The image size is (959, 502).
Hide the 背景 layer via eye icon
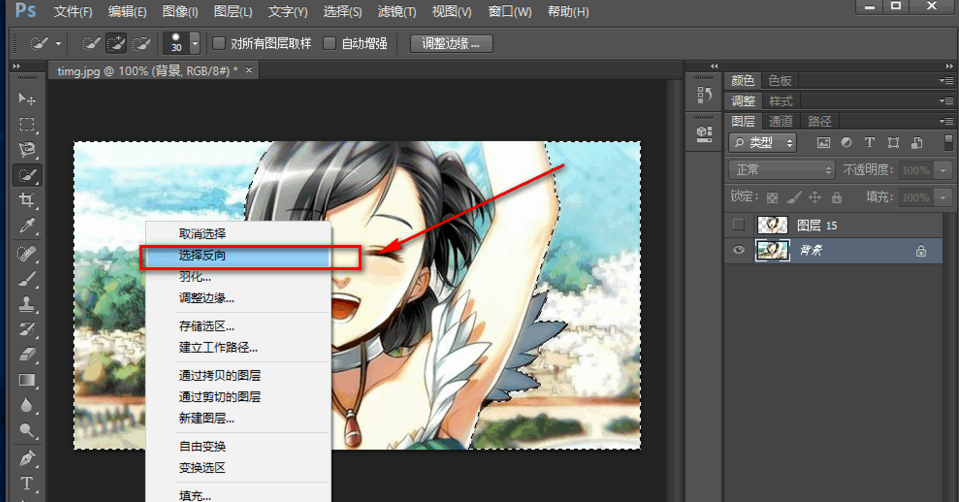739,251
